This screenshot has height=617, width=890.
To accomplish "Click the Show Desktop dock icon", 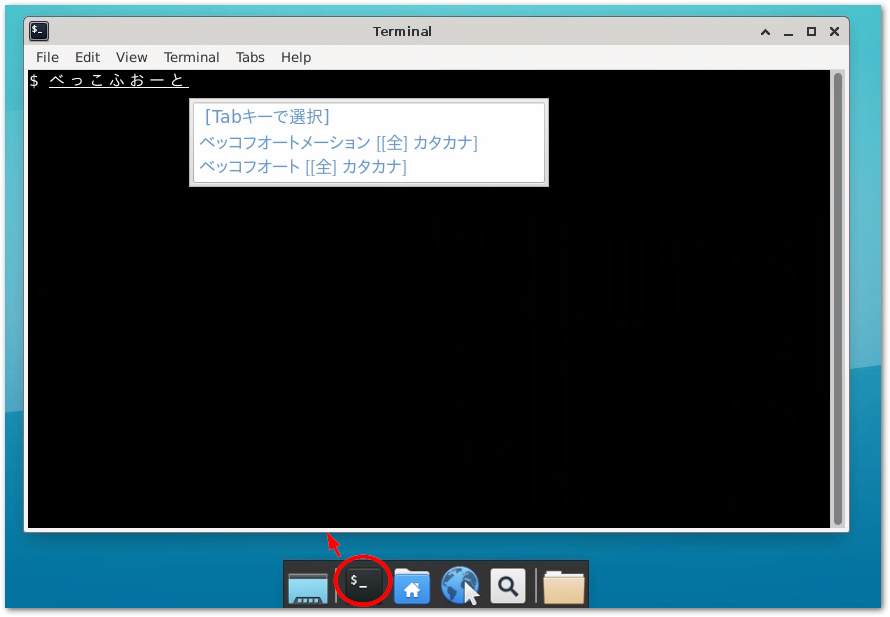I will pos(308,587).
